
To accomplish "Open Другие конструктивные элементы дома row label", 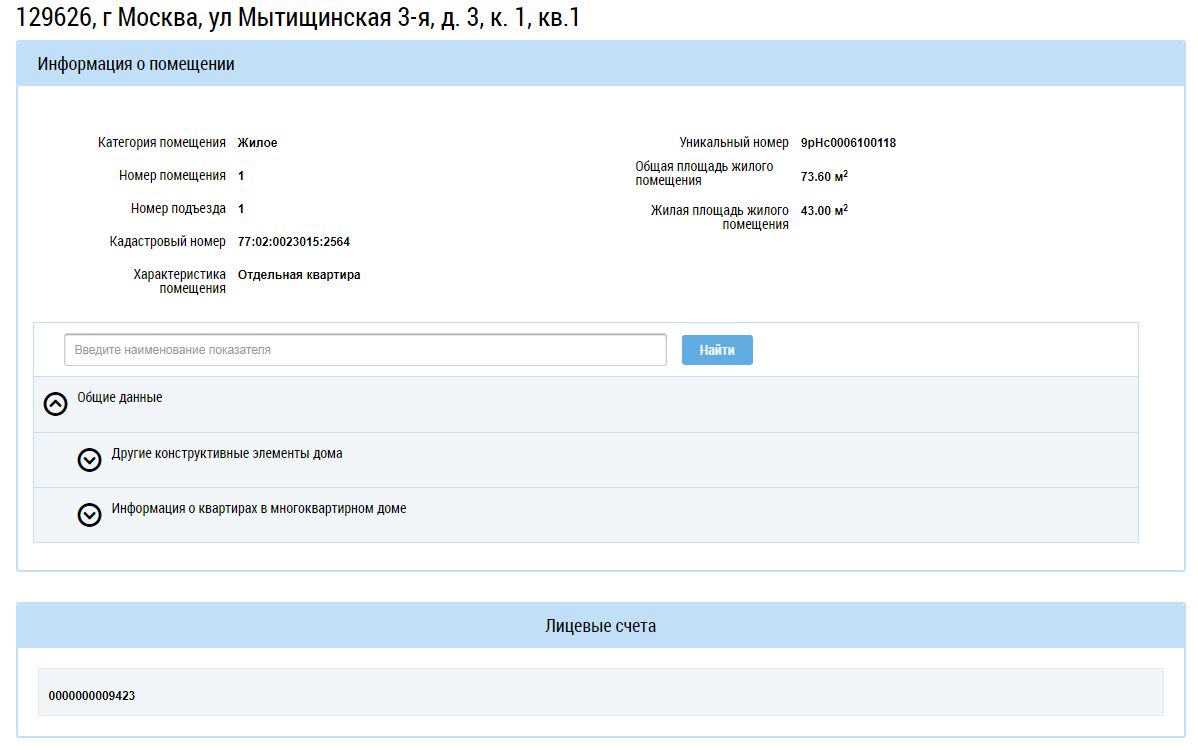I will pos(227,454).
